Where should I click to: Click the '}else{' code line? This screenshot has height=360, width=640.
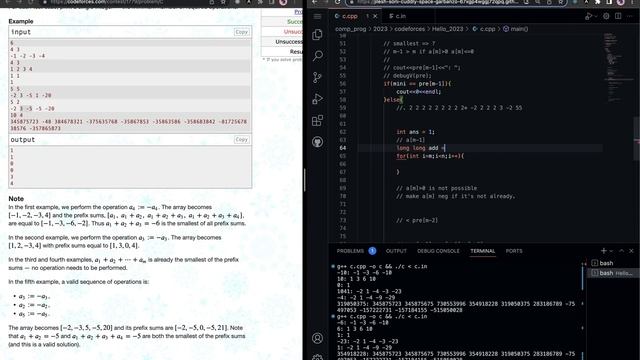coord(393,100)
